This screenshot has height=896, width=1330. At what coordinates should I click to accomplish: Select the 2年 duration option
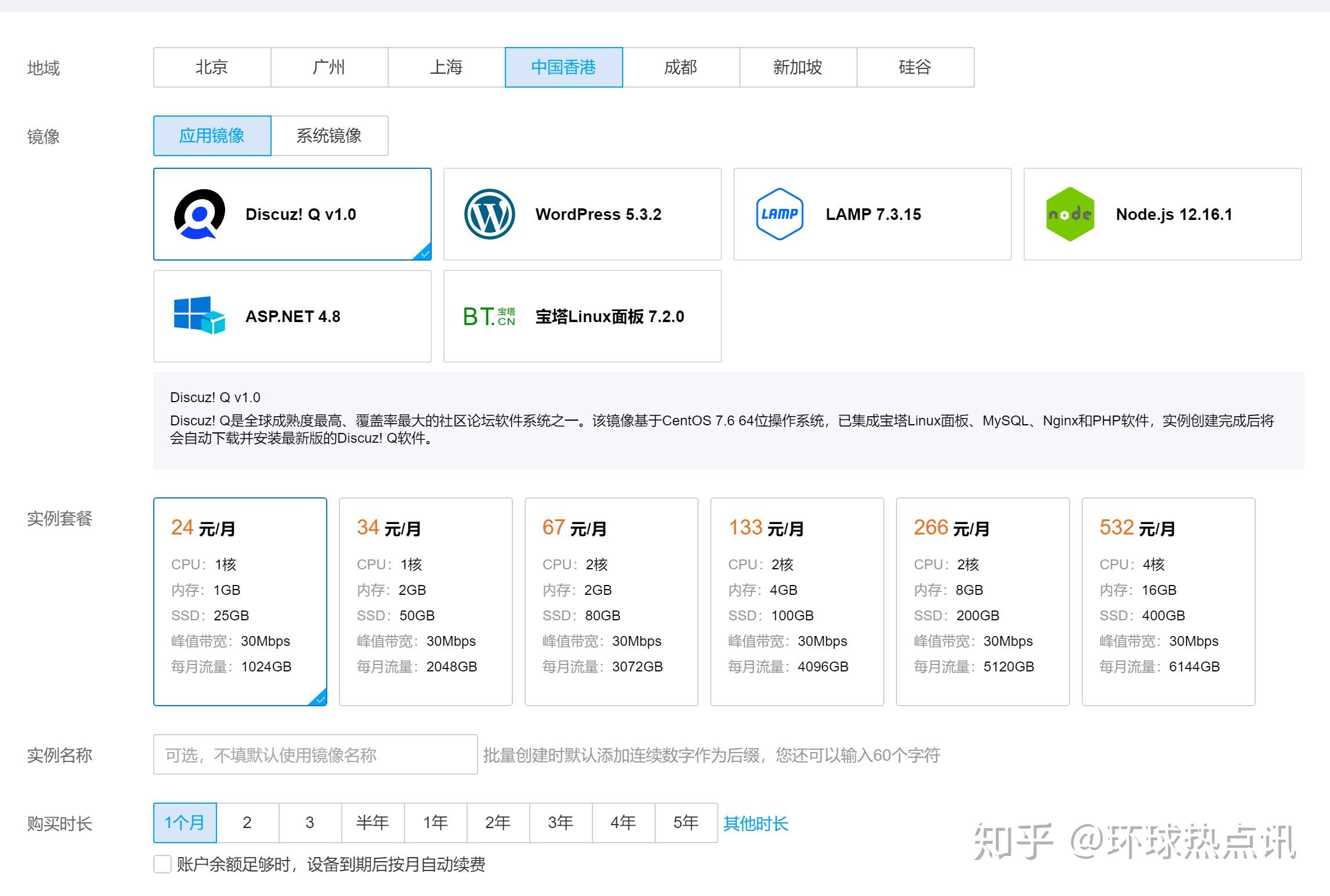pyautogui.click(x=498, y=823)
